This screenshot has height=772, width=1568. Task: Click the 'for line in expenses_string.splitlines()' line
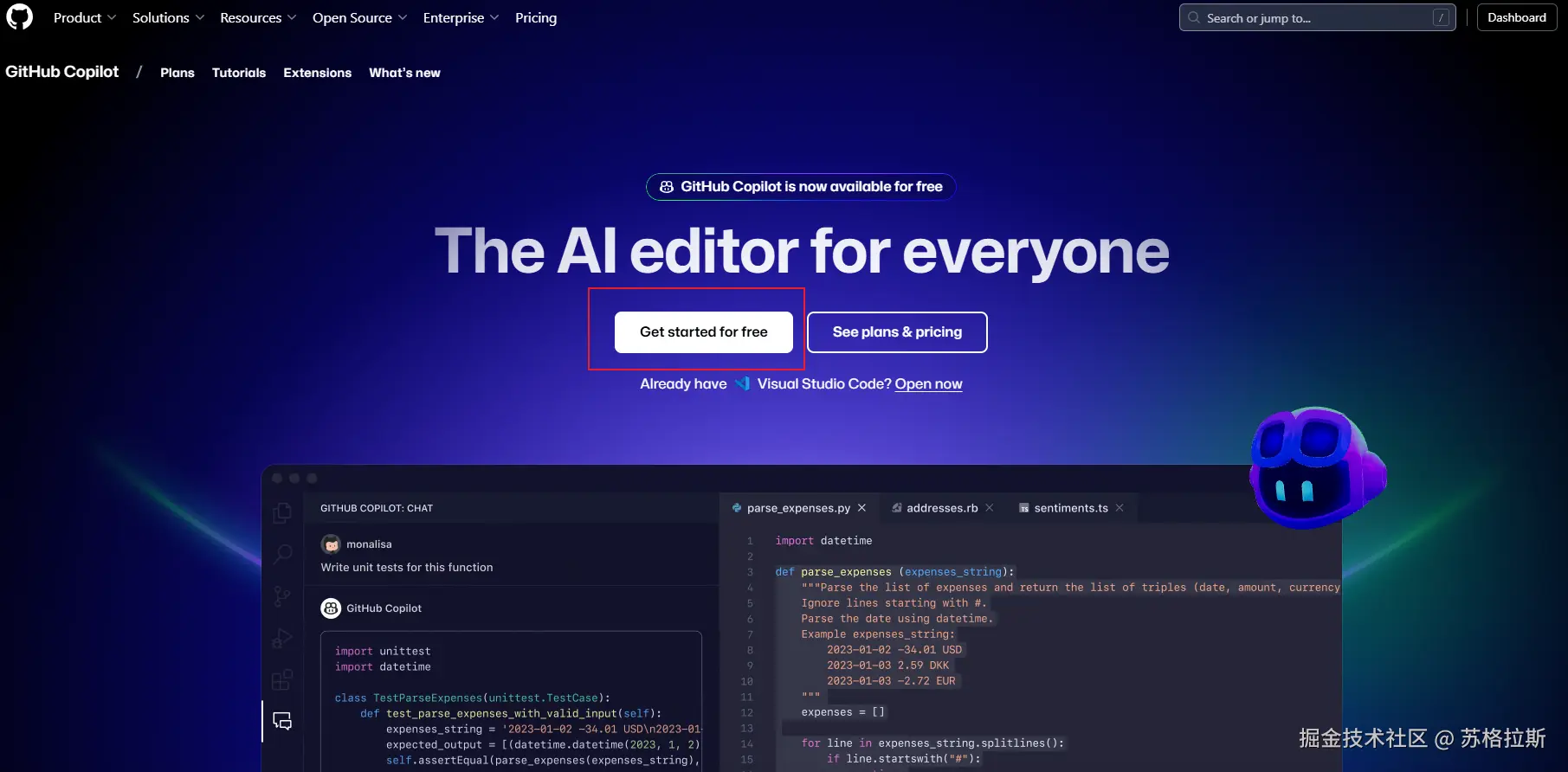pos(932,743)
